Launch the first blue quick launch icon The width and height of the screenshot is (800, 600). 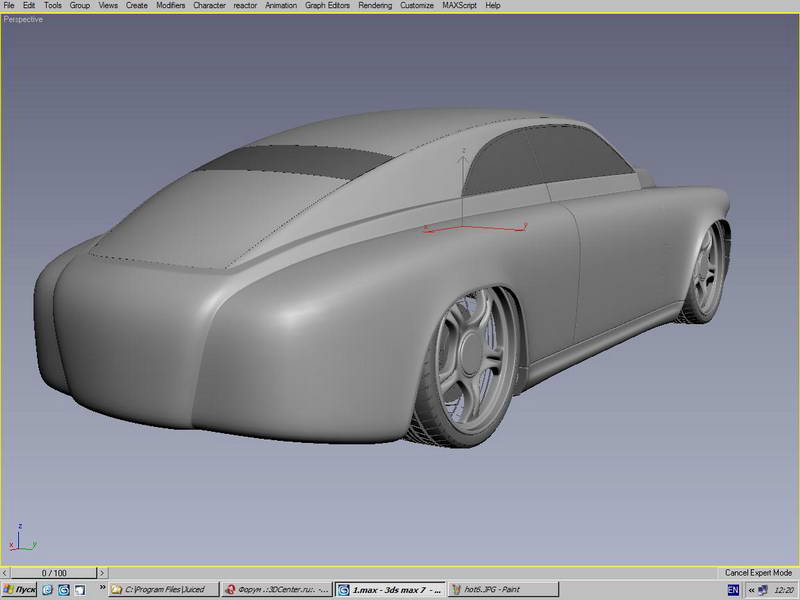tap(47, 590)
